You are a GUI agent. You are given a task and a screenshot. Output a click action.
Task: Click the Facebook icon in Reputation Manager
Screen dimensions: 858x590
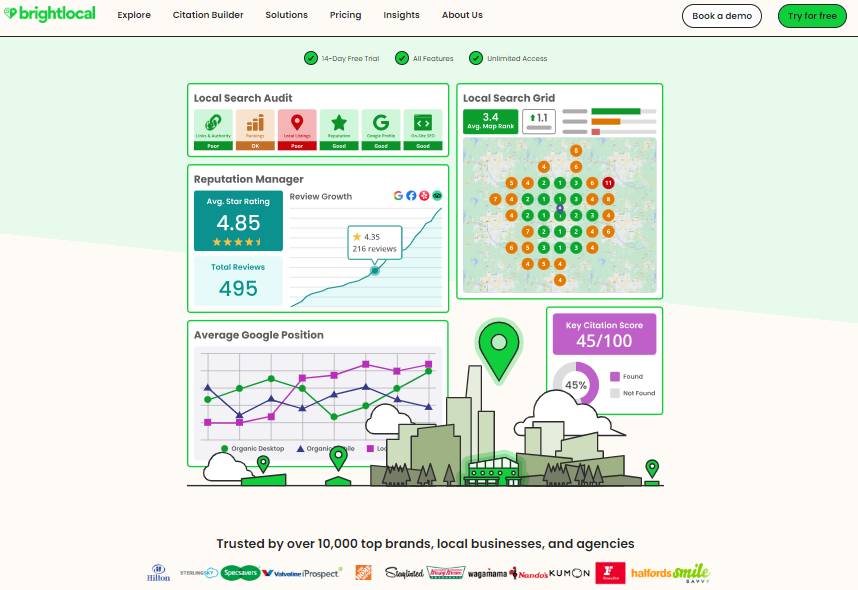point(411,196)
